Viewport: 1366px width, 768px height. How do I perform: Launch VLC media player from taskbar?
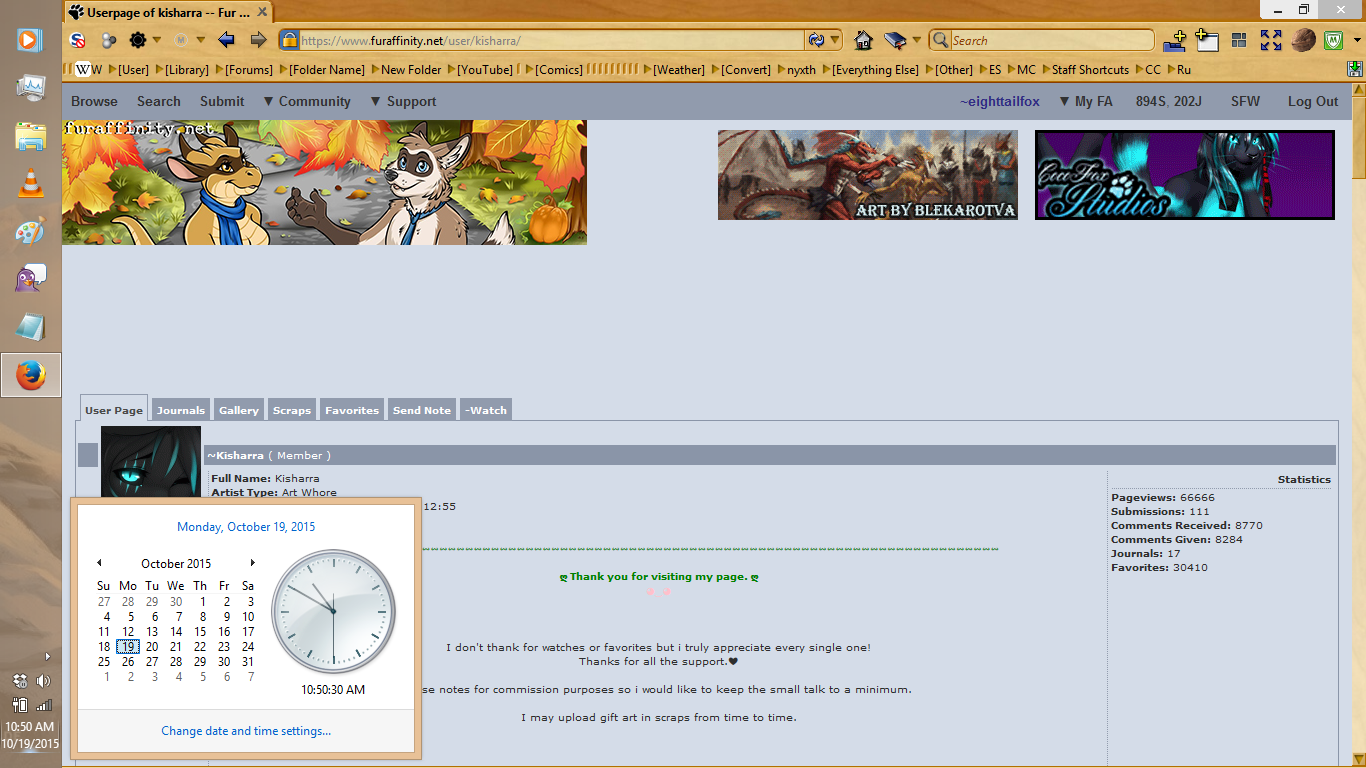(30, 183)
